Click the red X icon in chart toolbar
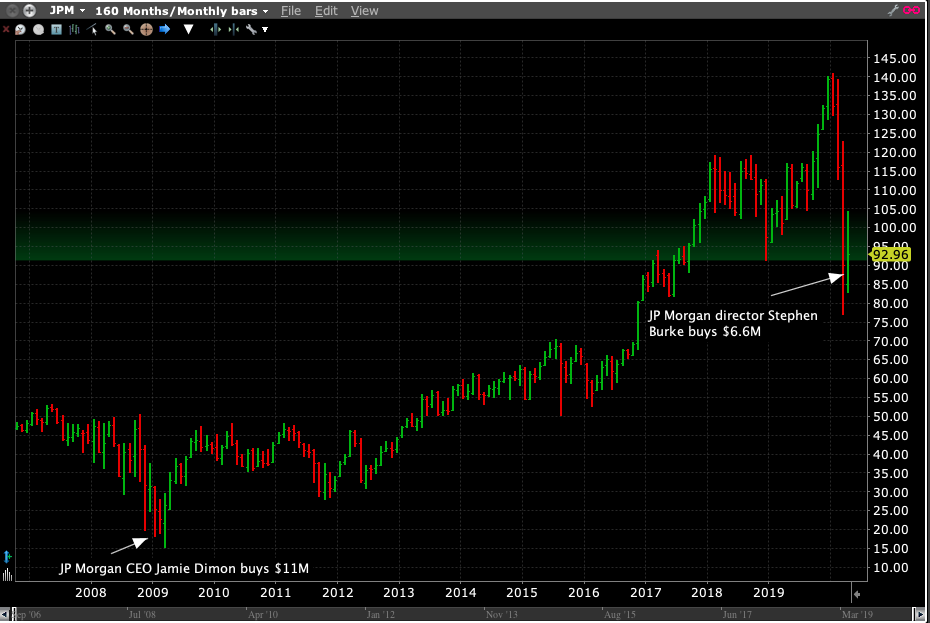930x623 pixels. coord(6,29)
